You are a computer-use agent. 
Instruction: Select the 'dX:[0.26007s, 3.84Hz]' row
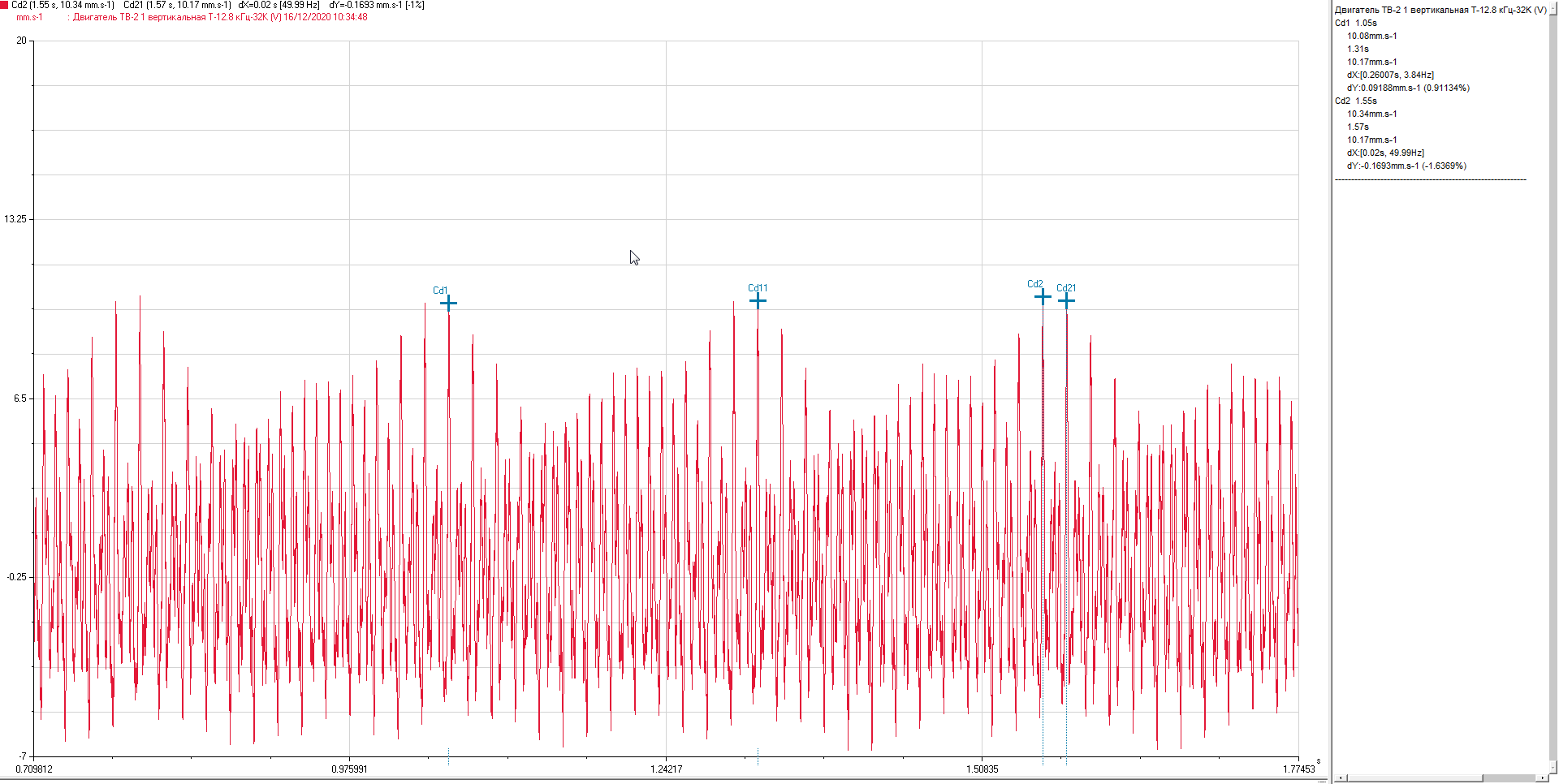coord(1390,75)
